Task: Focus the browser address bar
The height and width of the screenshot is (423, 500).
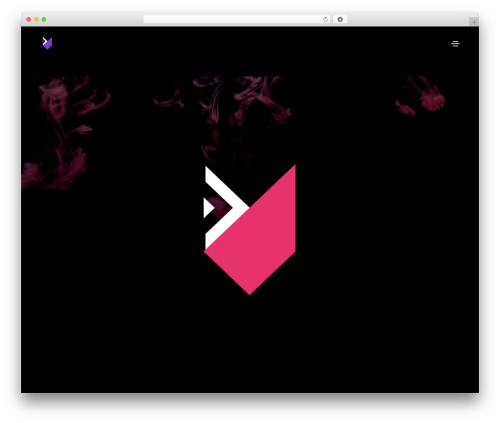Action: [237, 19]
